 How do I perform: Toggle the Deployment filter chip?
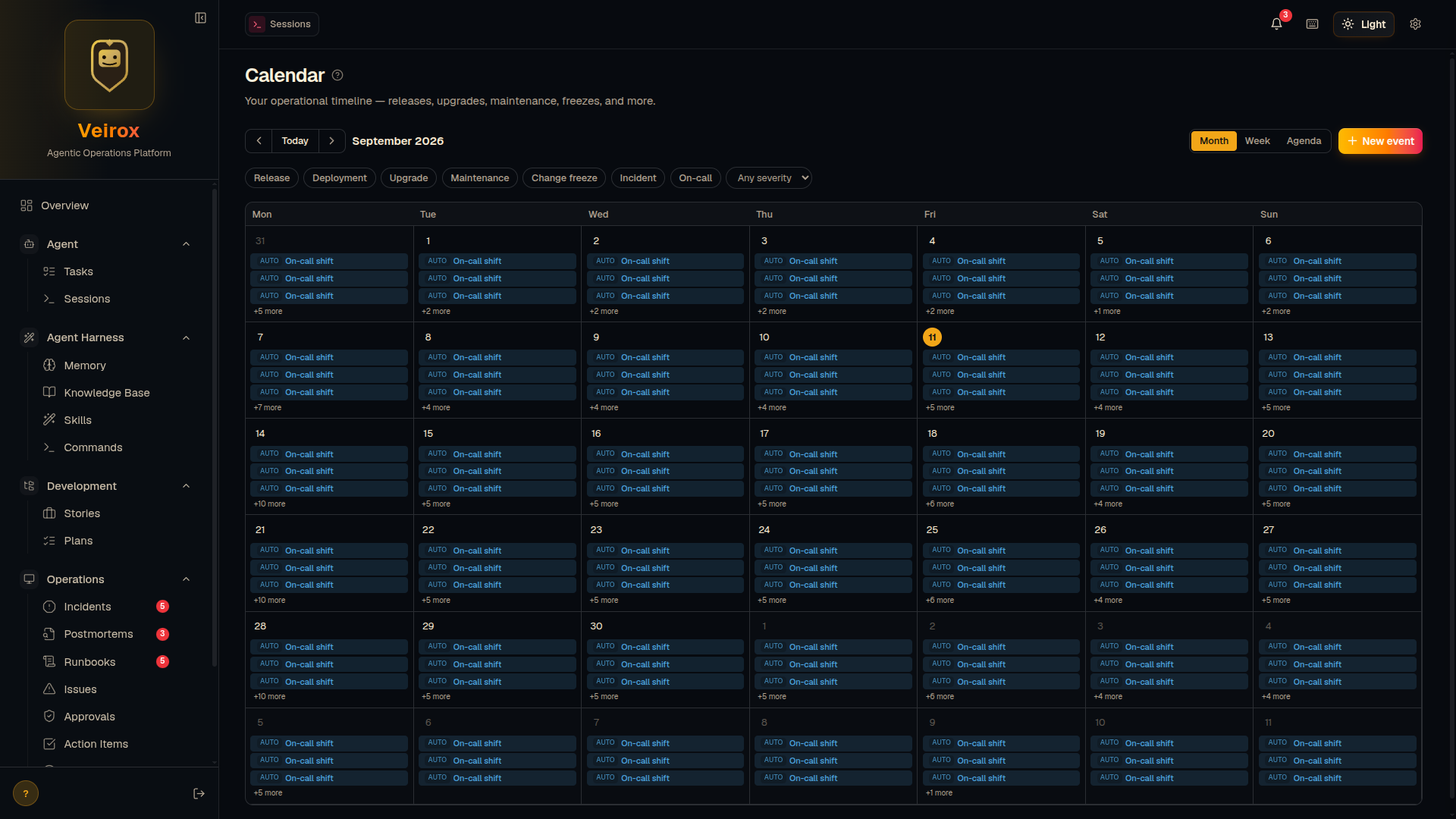click(x=339, y=178)
